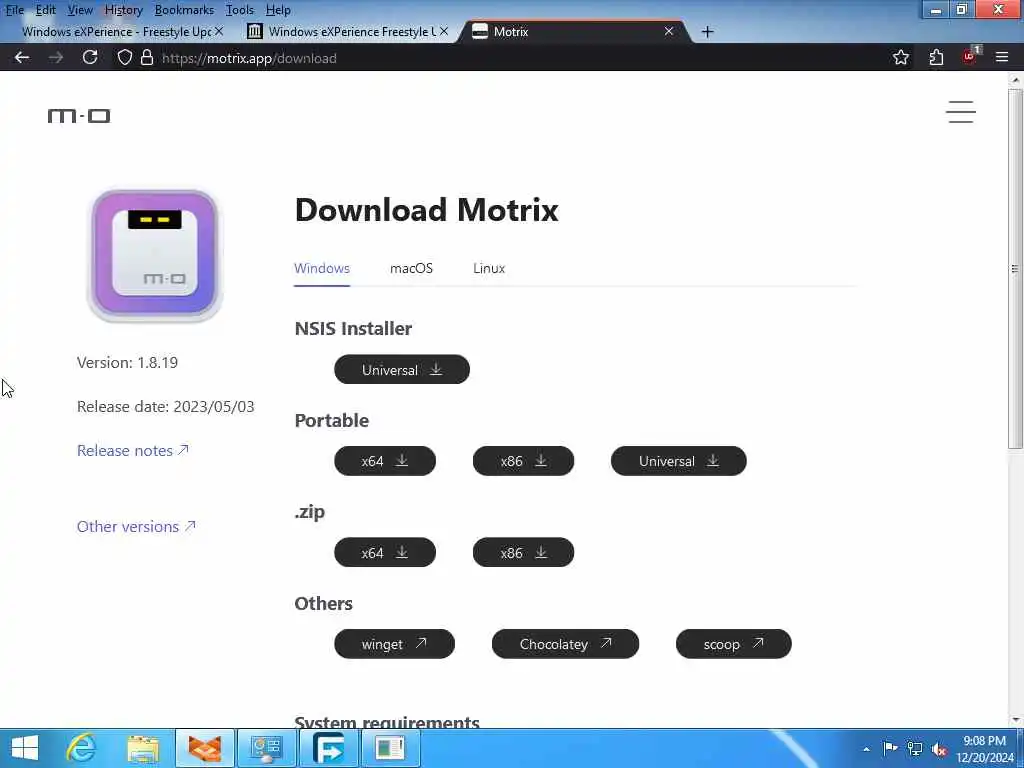Open the History menu
Image resolution: width=1024 pixels, height=768 pixels.
click(x=123, y=10)
